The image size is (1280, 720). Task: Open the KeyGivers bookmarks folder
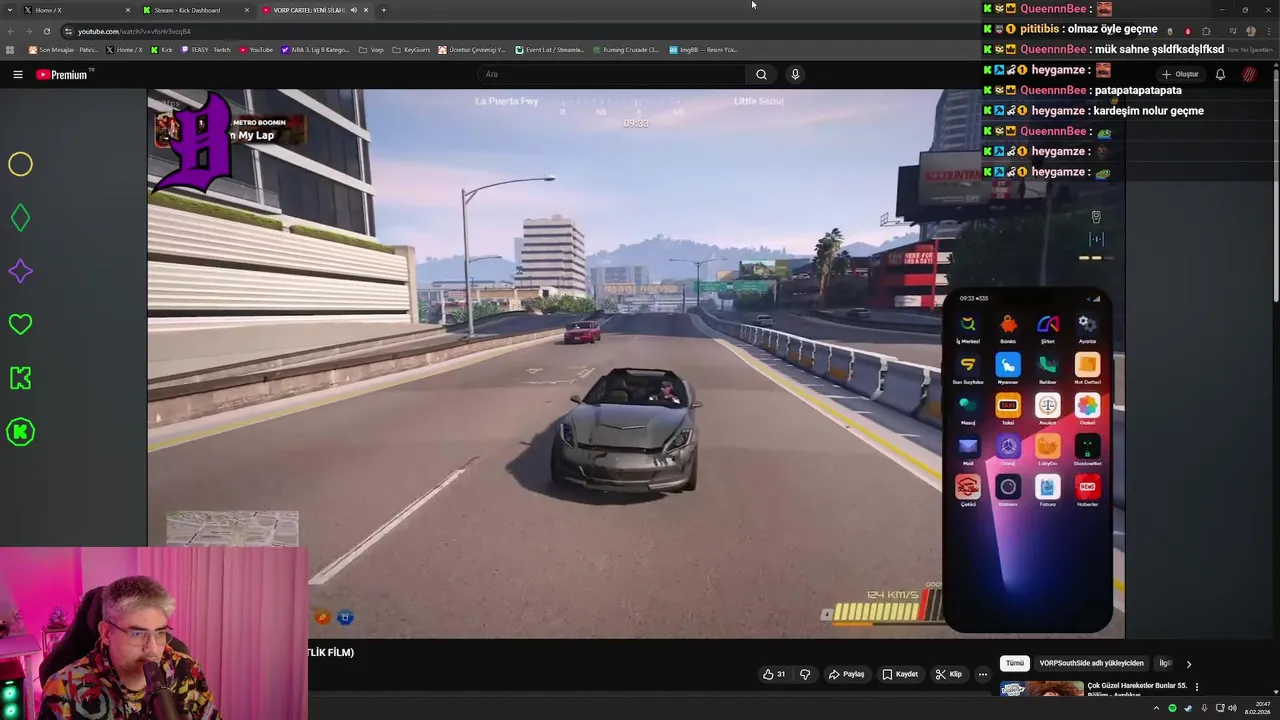[x=411, y=50]
